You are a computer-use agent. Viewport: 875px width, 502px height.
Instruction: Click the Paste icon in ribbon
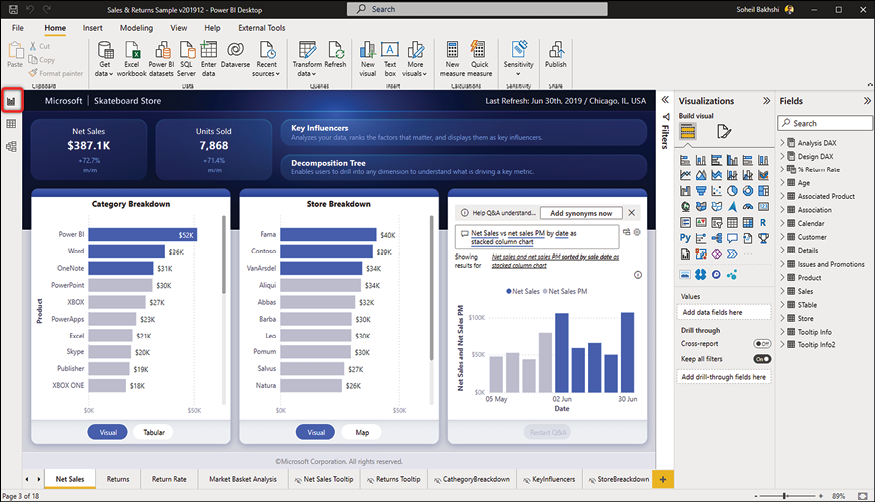coord(15,55)
